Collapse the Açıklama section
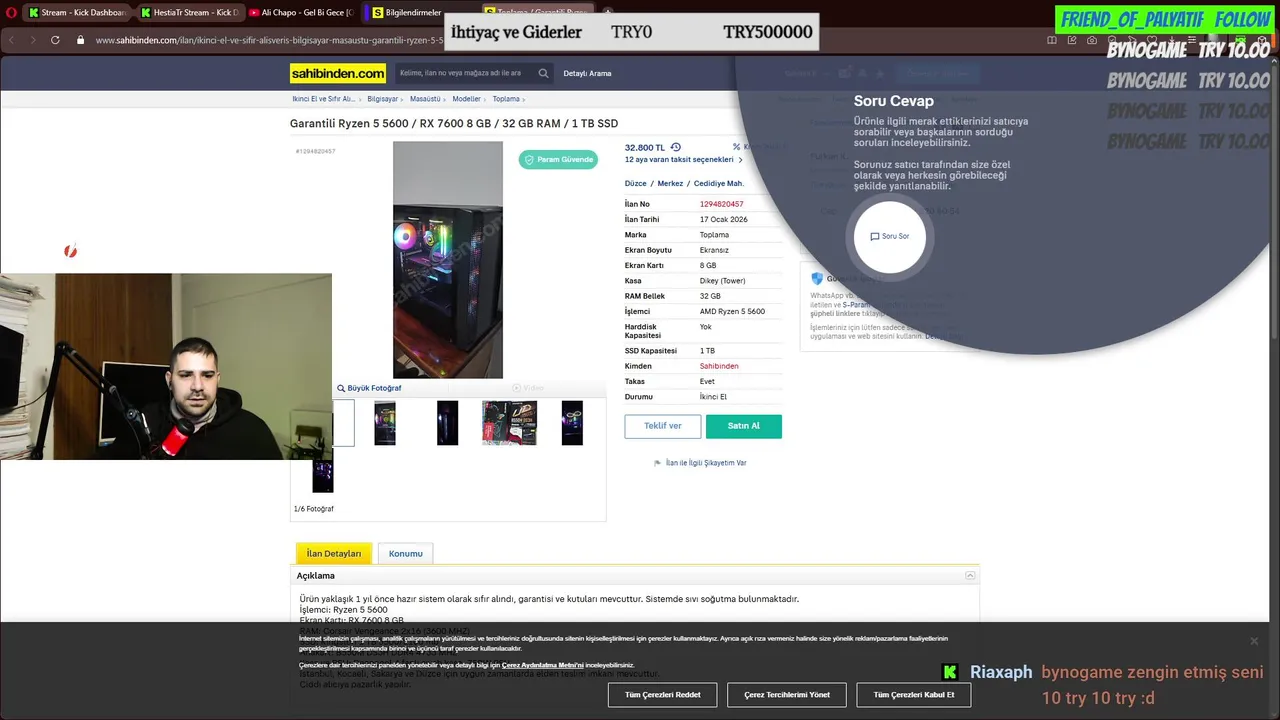 [969, 576]
